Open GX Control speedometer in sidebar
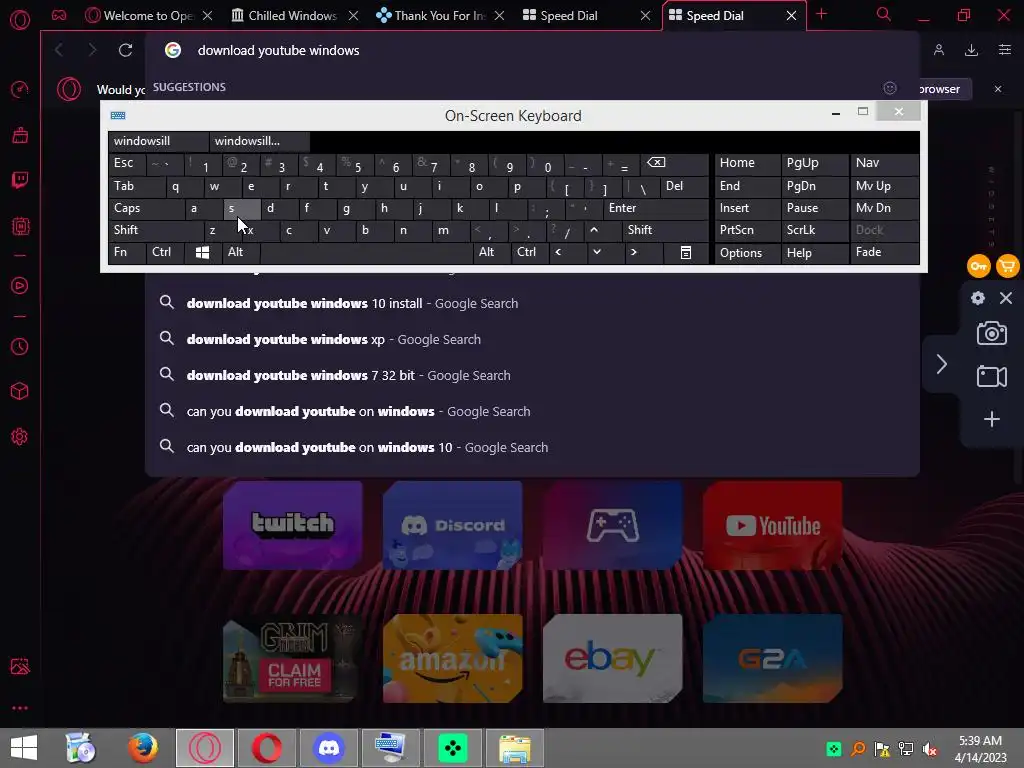 tap(20, 89)
